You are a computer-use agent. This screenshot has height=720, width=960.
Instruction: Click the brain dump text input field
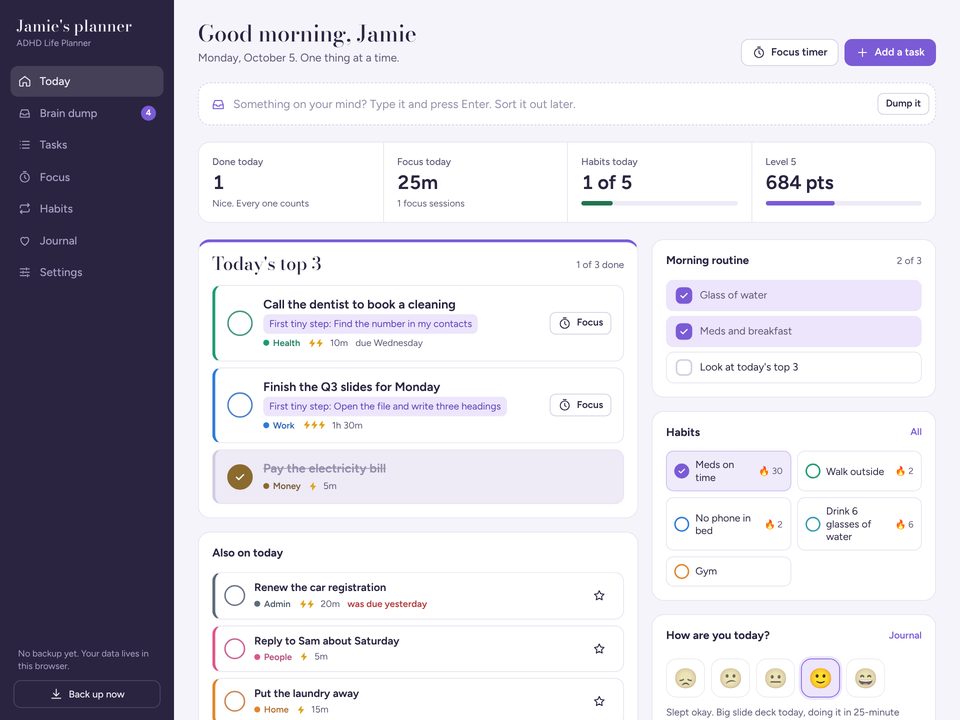(x=551, y=105)
